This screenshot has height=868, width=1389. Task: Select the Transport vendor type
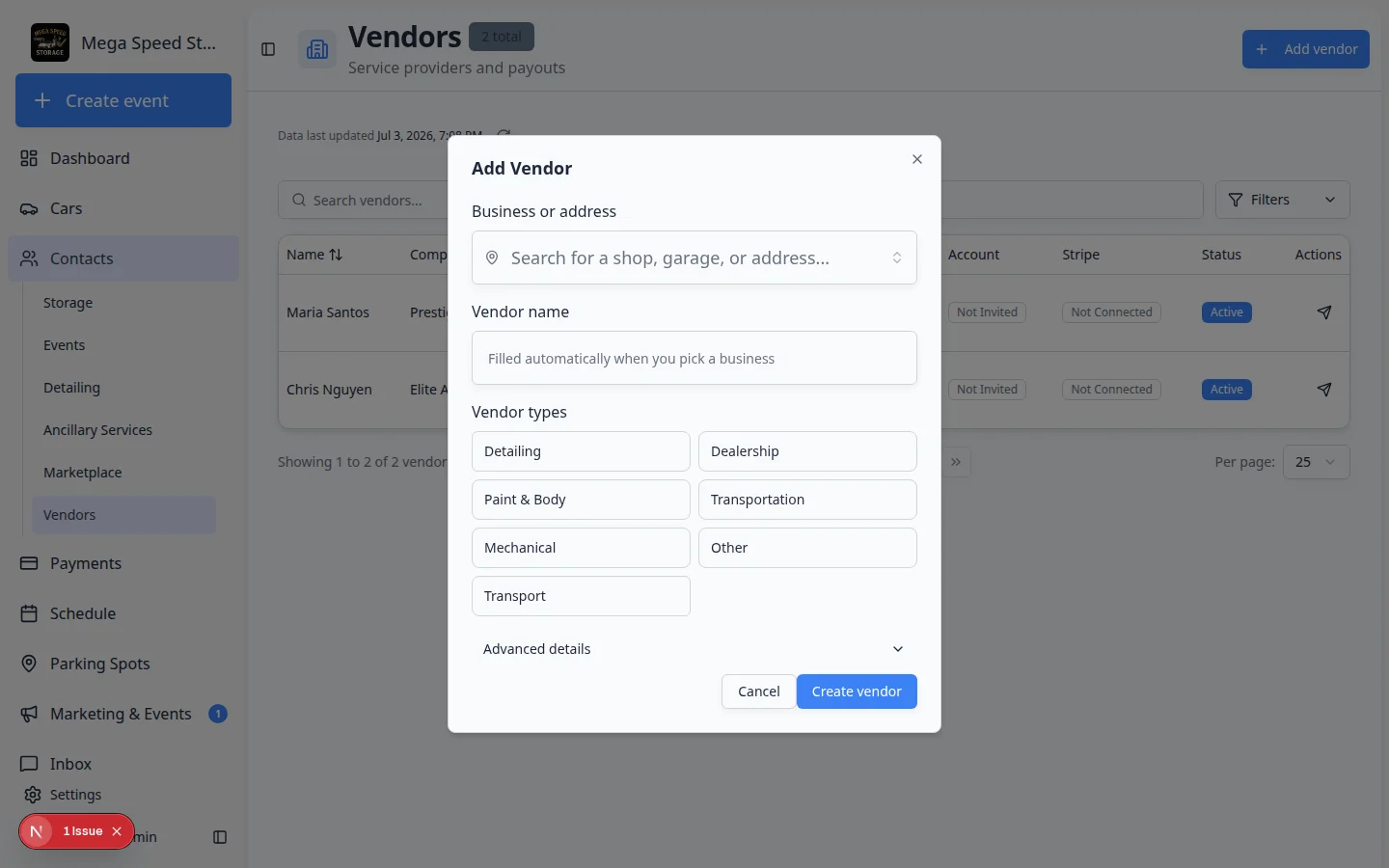pos(581,596)
